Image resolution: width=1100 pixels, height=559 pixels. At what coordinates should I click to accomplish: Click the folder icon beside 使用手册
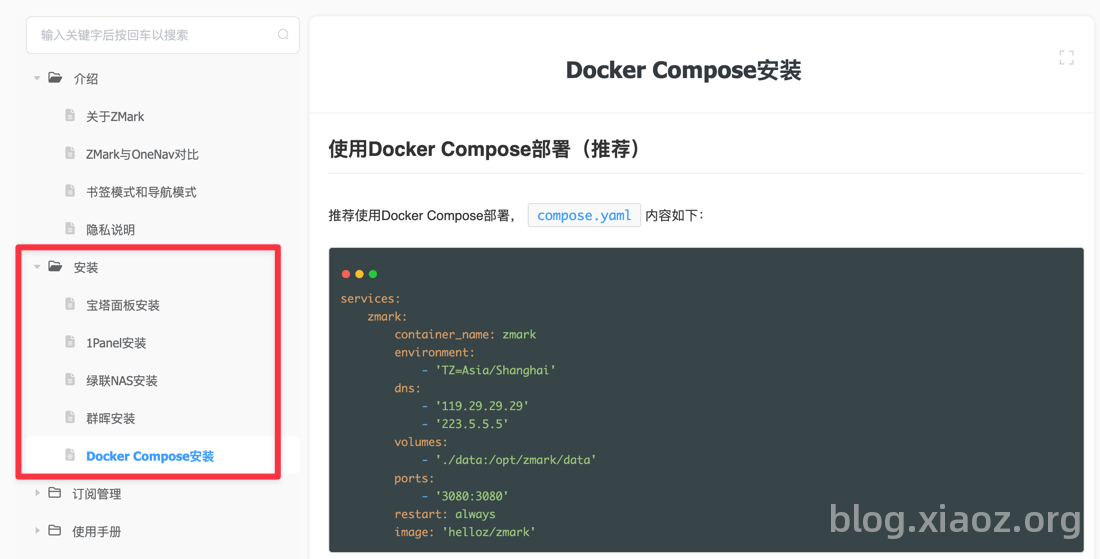(x=55, y=531)
